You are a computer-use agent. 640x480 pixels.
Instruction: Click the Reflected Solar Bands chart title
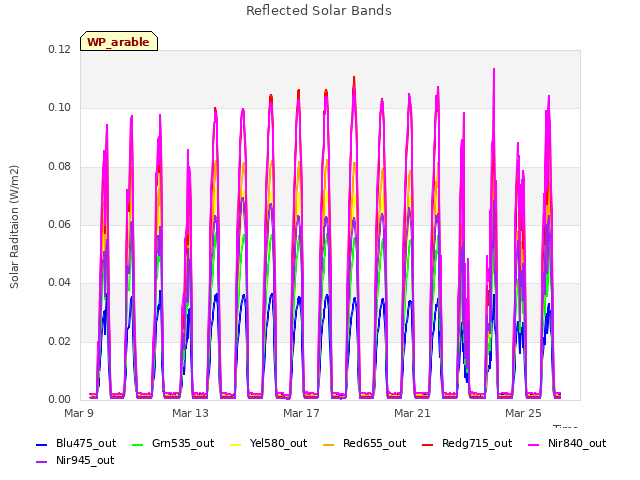pyautogui.click(x=319, y=11)
